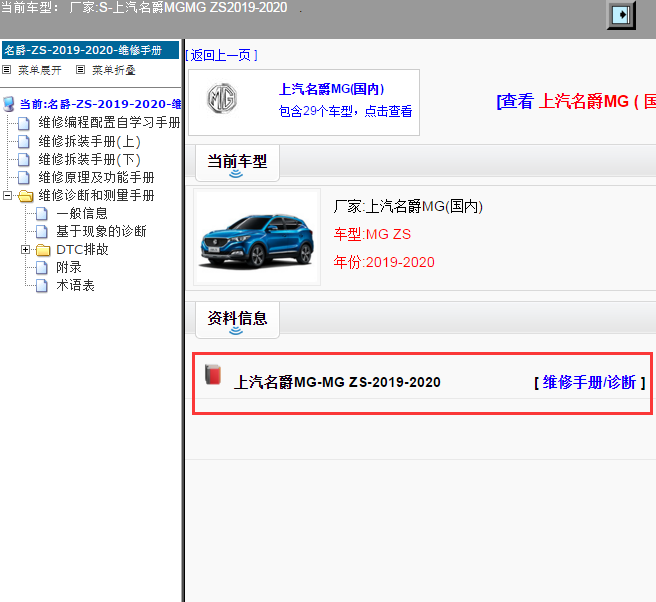The height and width of the screenshot is (602, 656).
Task: Open 维修拆装手册(上) in tree
Action: pos(90,141)
